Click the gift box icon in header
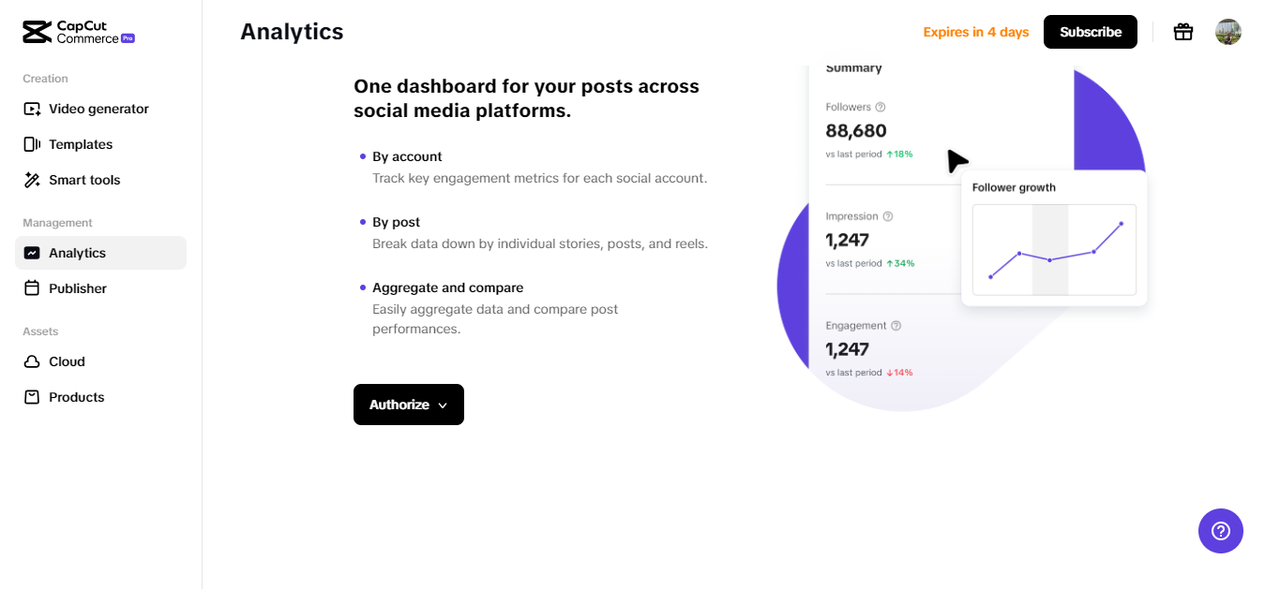Viewport: 1280px width, 589px height. [1183, 32]
